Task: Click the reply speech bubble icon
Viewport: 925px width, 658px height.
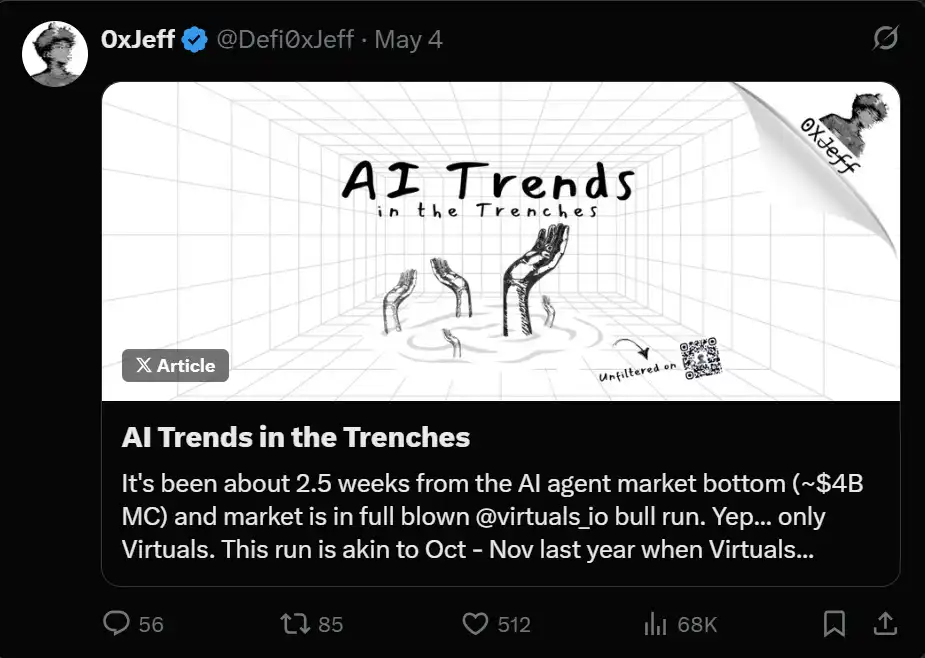Action: click(117, 624)
